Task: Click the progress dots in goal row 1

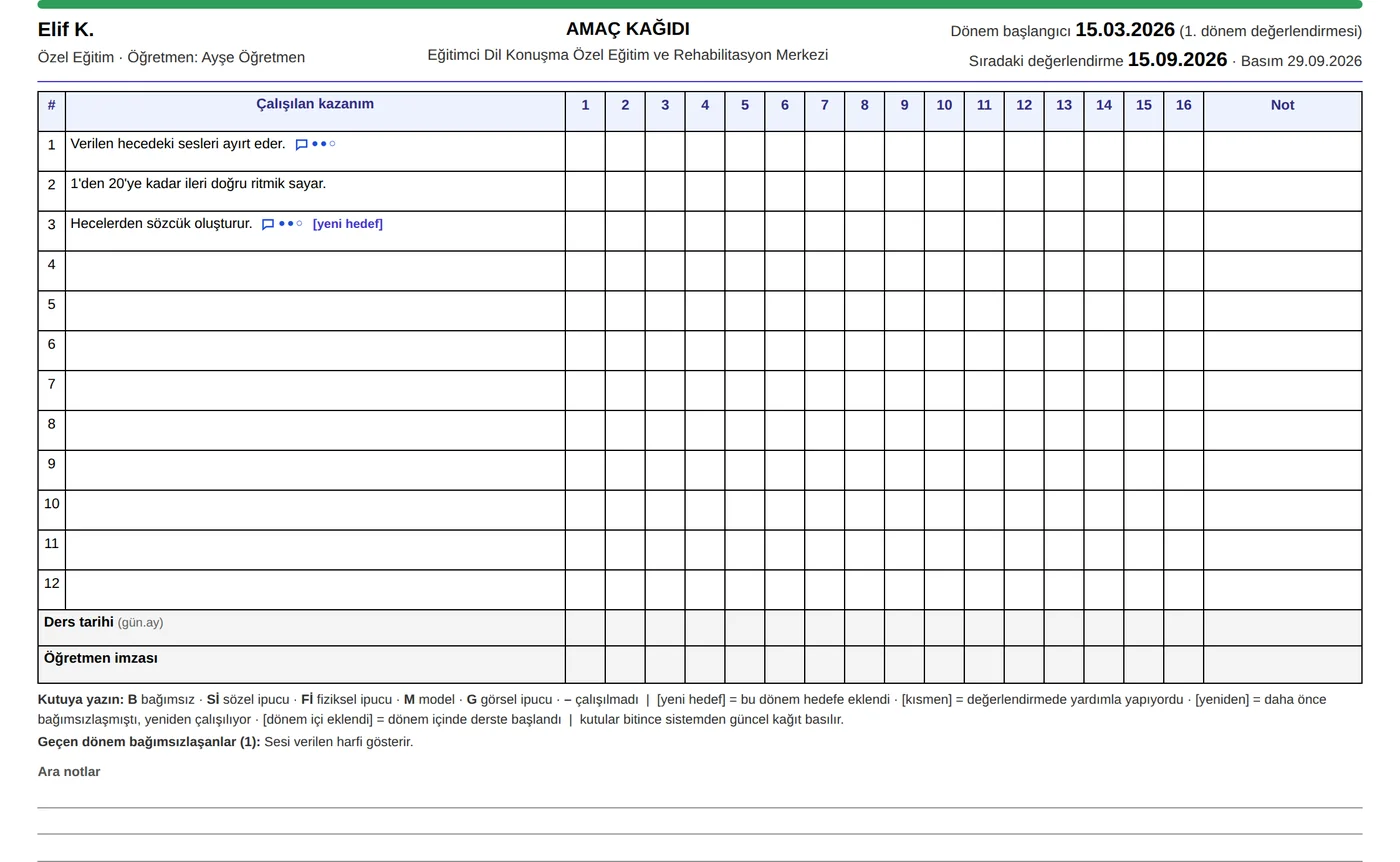Action: click(323, 144)
